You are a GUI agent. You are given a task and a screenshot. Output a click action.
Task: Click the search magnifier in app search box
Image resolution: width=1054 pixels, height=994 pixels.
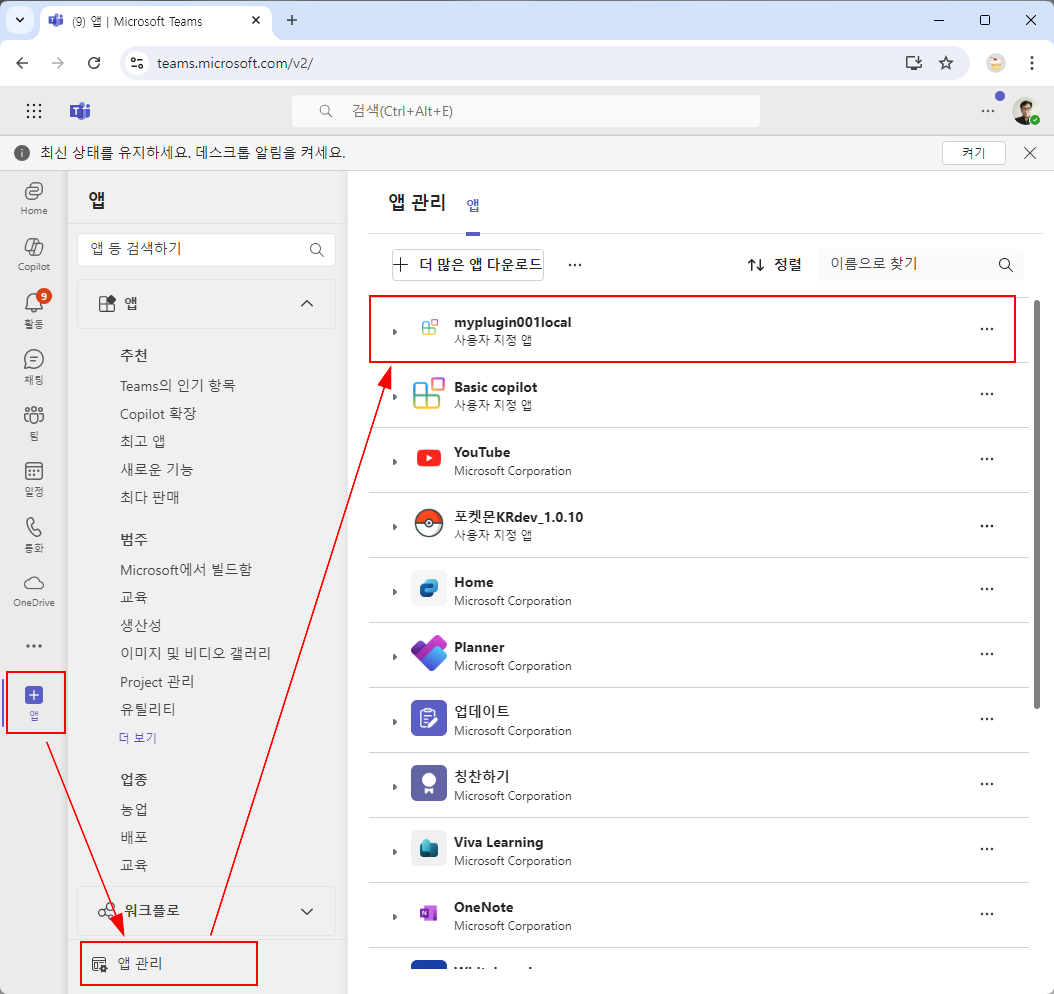(317, 250)
